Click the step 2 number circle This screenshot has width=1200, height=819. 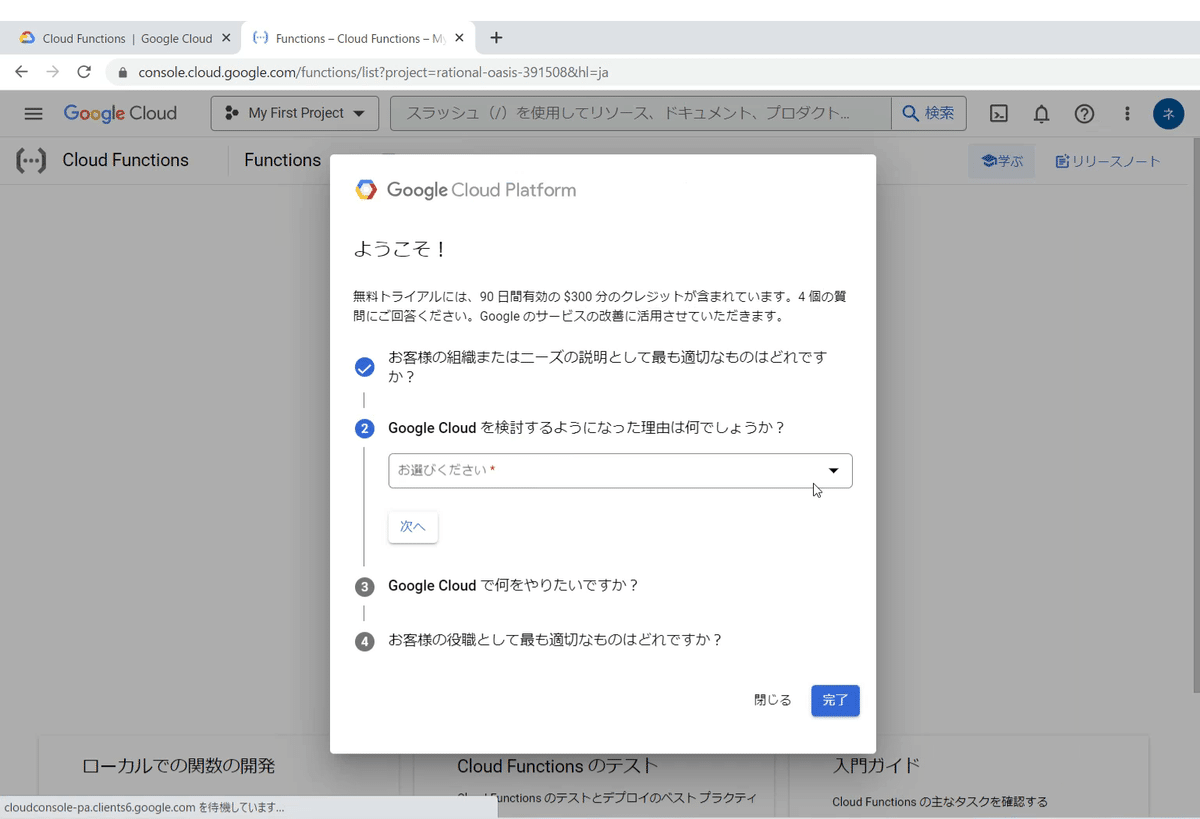pos(365,428)
